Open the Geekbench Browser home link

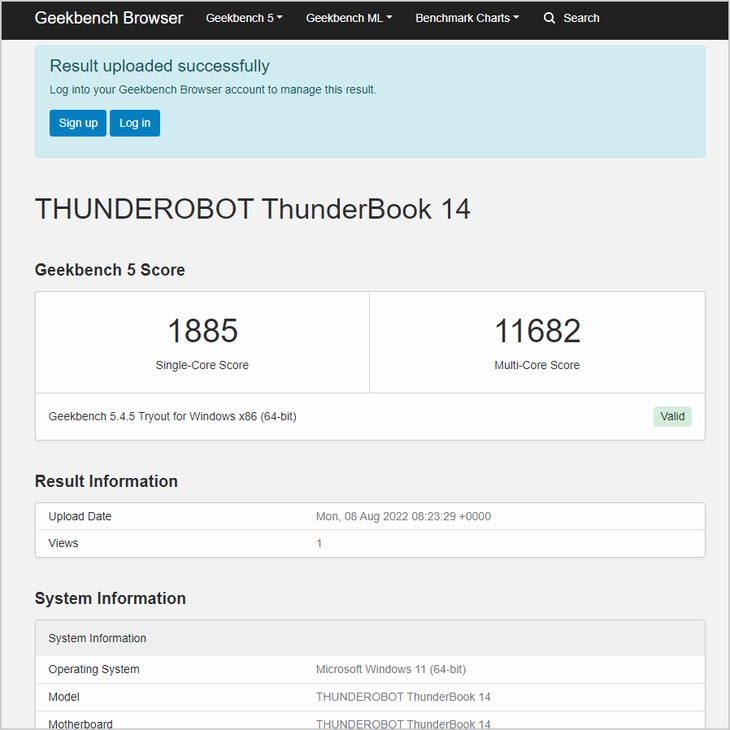108,18
